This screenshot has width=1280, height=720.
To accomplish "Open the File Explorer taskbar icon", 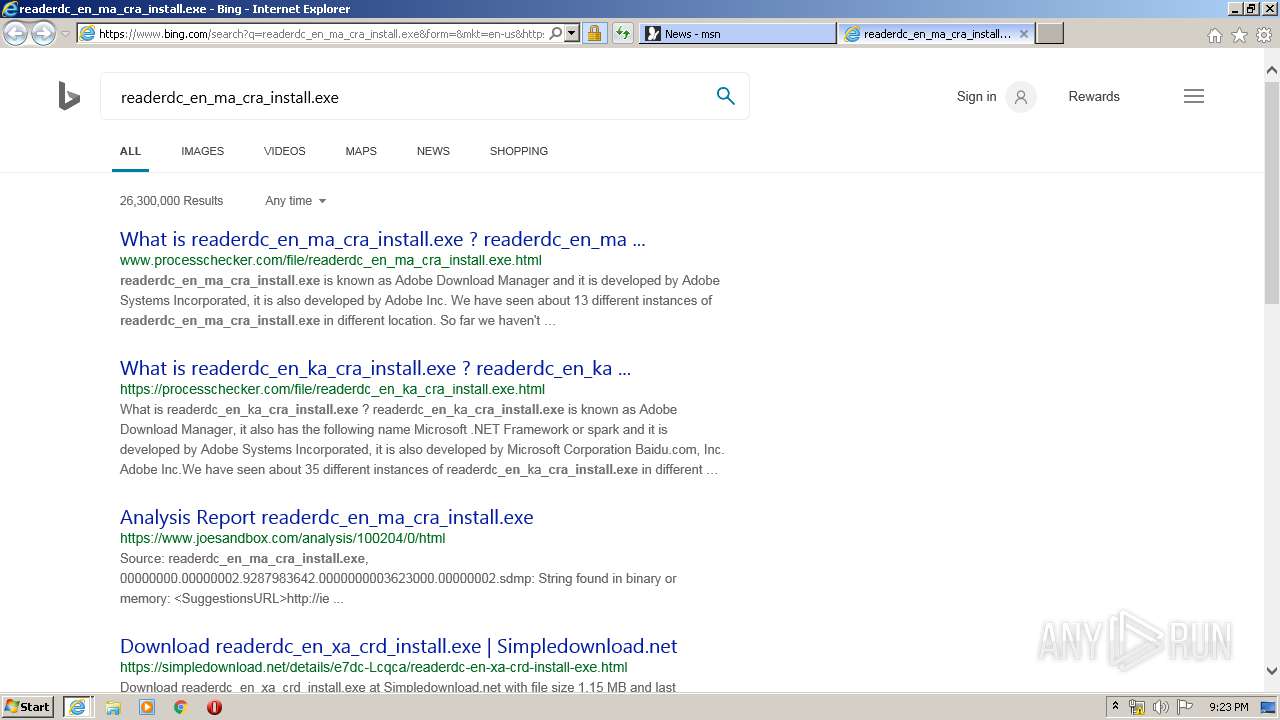I will 113,707.
